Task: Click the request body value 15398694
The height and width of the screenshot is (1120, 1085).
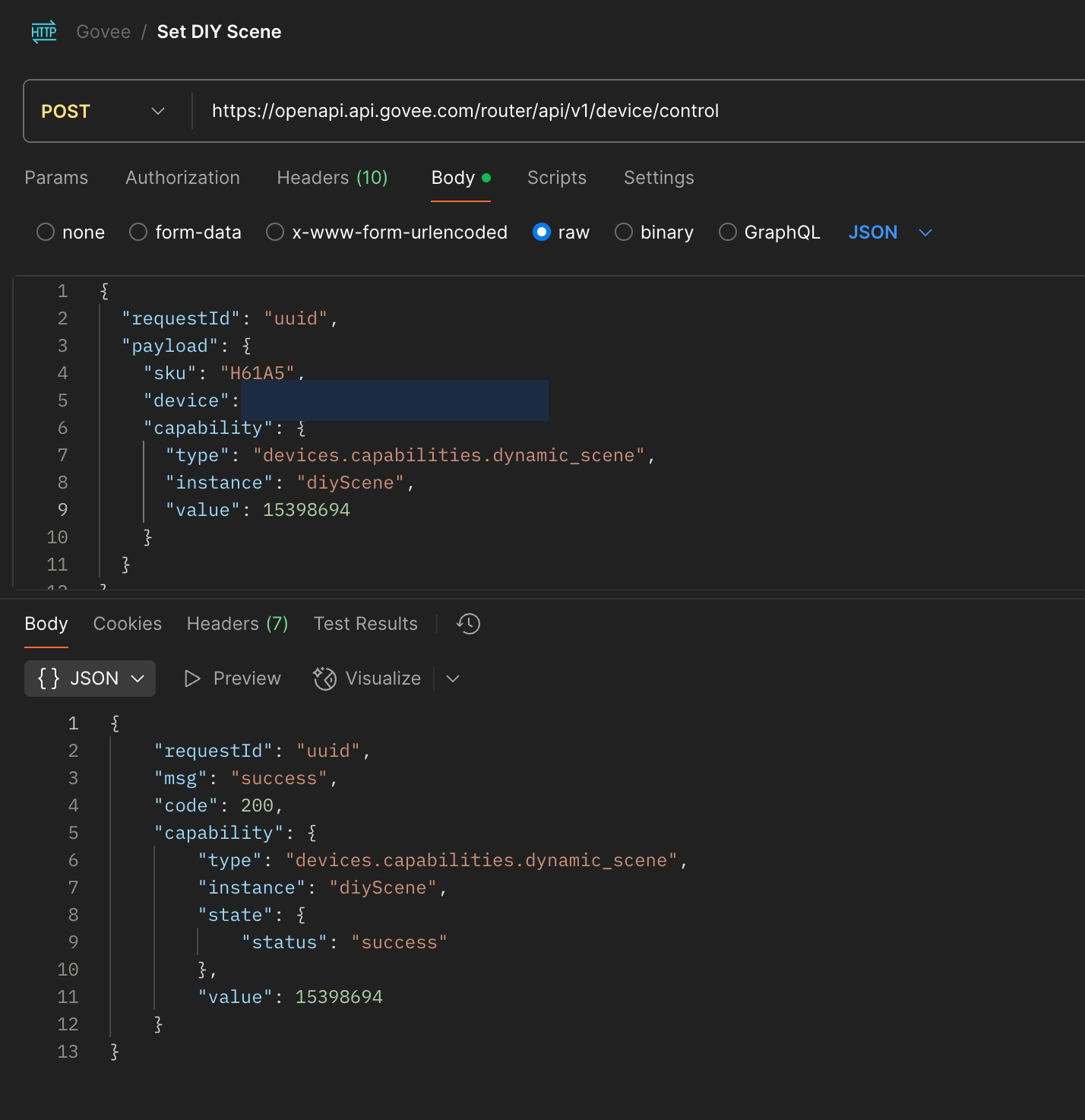Action: [306, 510]
